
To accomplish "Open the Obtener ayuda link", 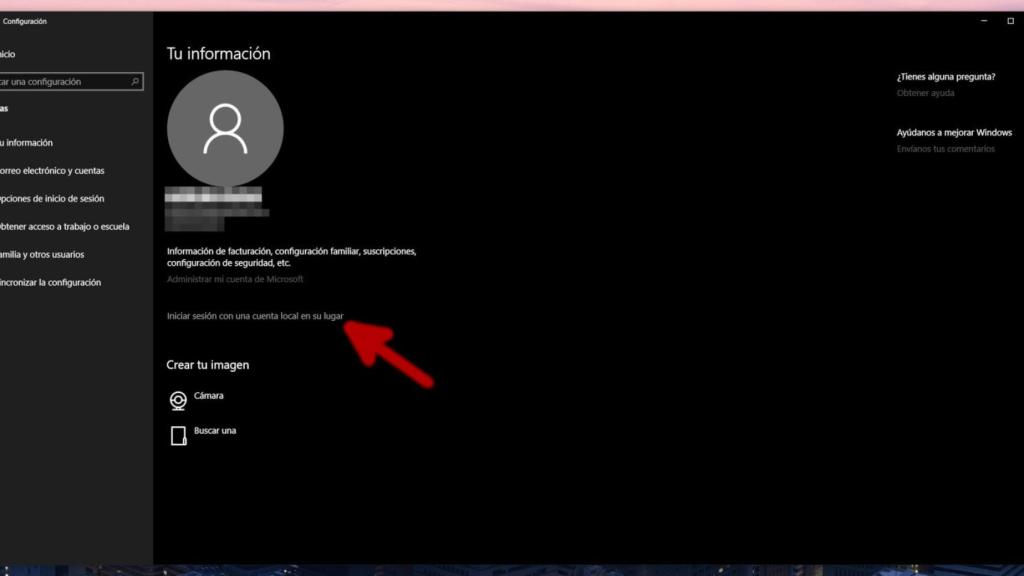I will pos(925,93).
